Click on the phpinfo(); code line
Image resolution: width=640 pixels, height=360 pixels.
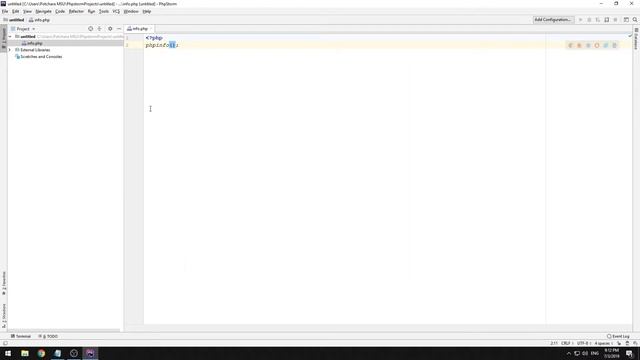[x=162, y=45]
